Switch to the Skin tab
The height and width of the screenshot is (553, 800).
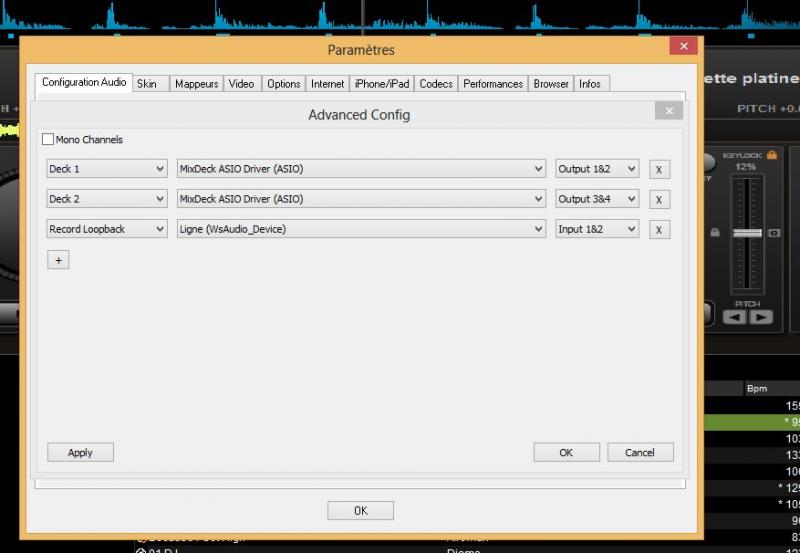pos(151,84)
